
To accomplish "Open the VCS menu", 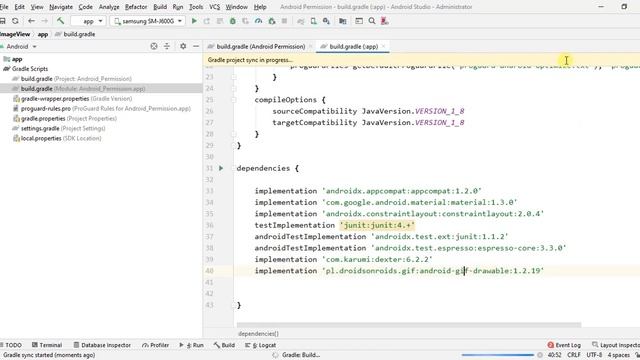I will [214, 7].
